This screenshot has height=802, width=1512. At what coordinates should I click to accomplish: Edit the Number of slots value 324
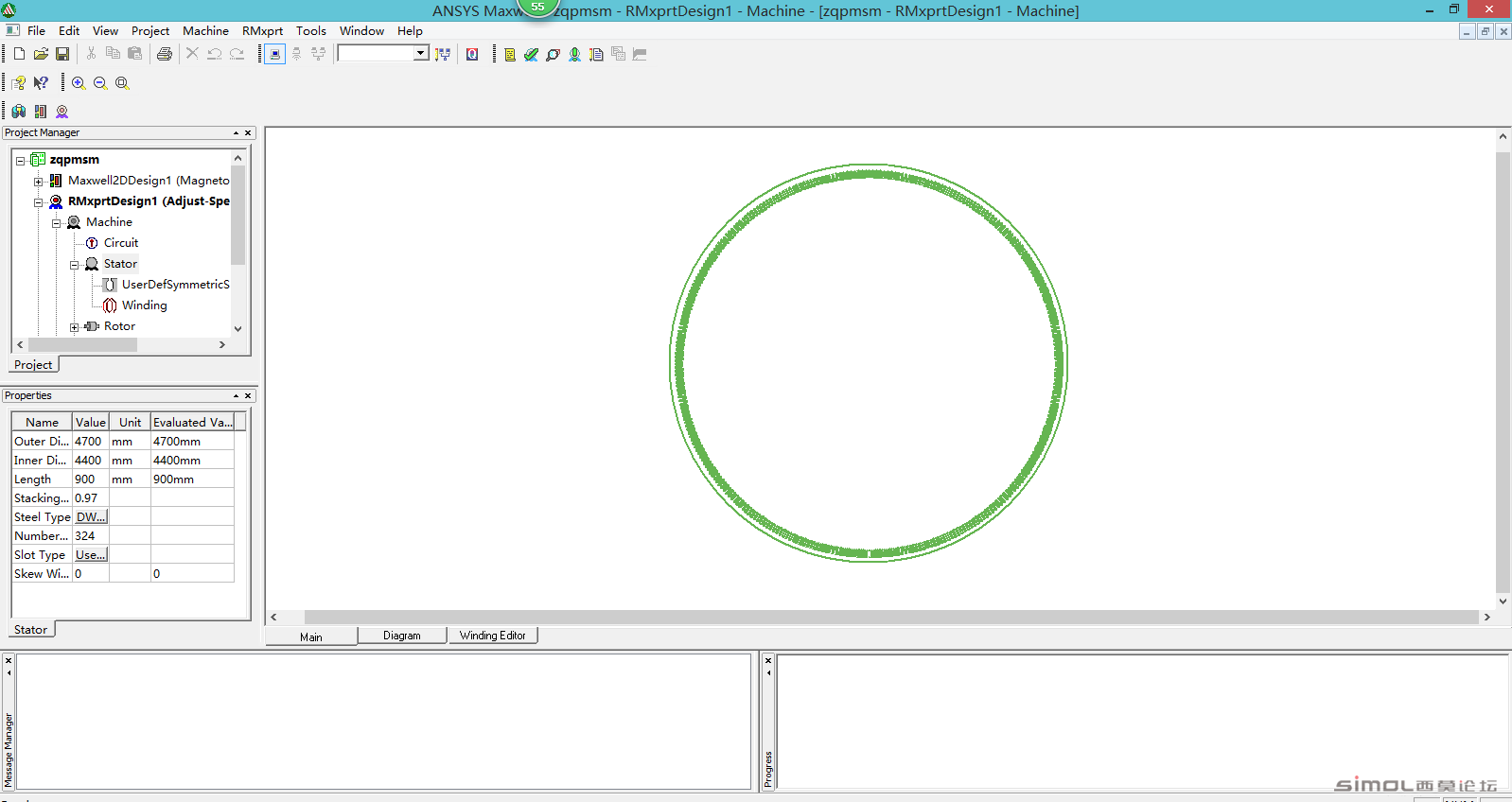[91, 536]
